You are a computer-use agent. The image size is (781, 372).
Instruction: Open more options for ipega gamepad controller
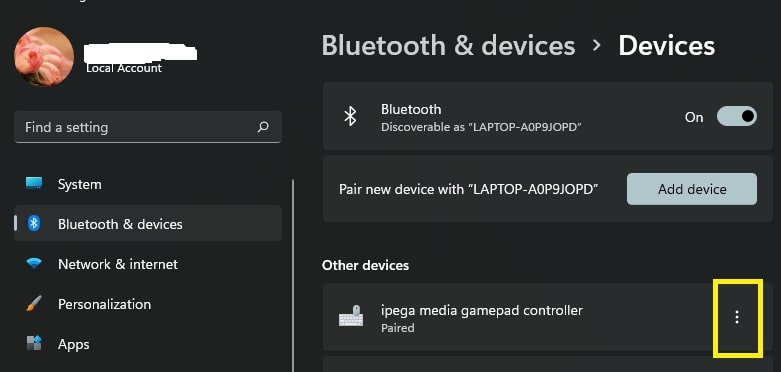tap(737, 317)
